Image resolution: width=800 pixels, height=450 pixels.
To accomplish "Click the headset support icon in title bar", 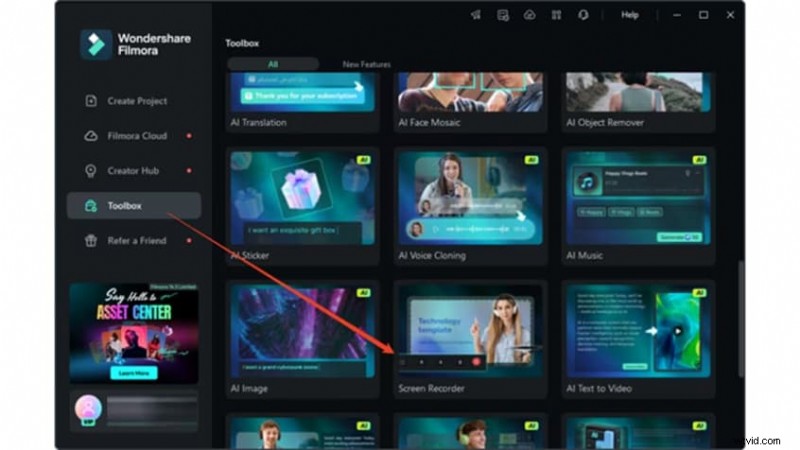I will point(582,15).
